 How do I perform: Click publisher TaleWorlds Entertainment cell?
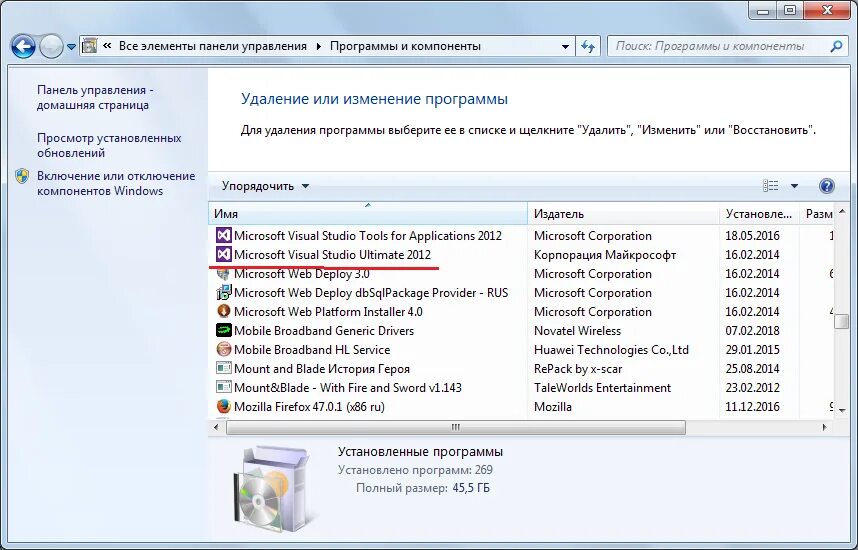pos(602,387)
